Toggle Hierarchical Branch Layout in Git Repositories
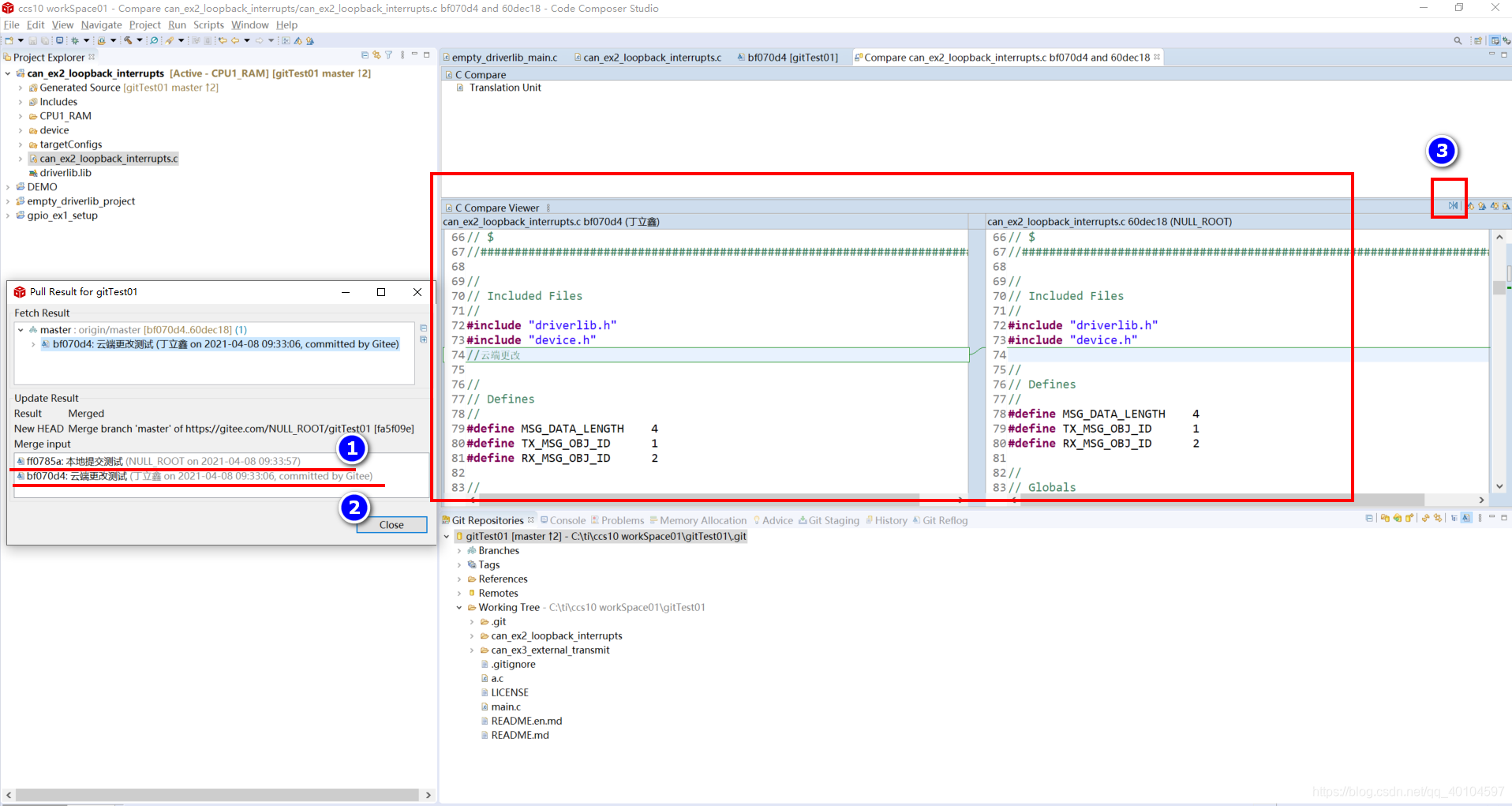Image resolution: width=1512 pixels, height=806 pixels. [1454, 518]
